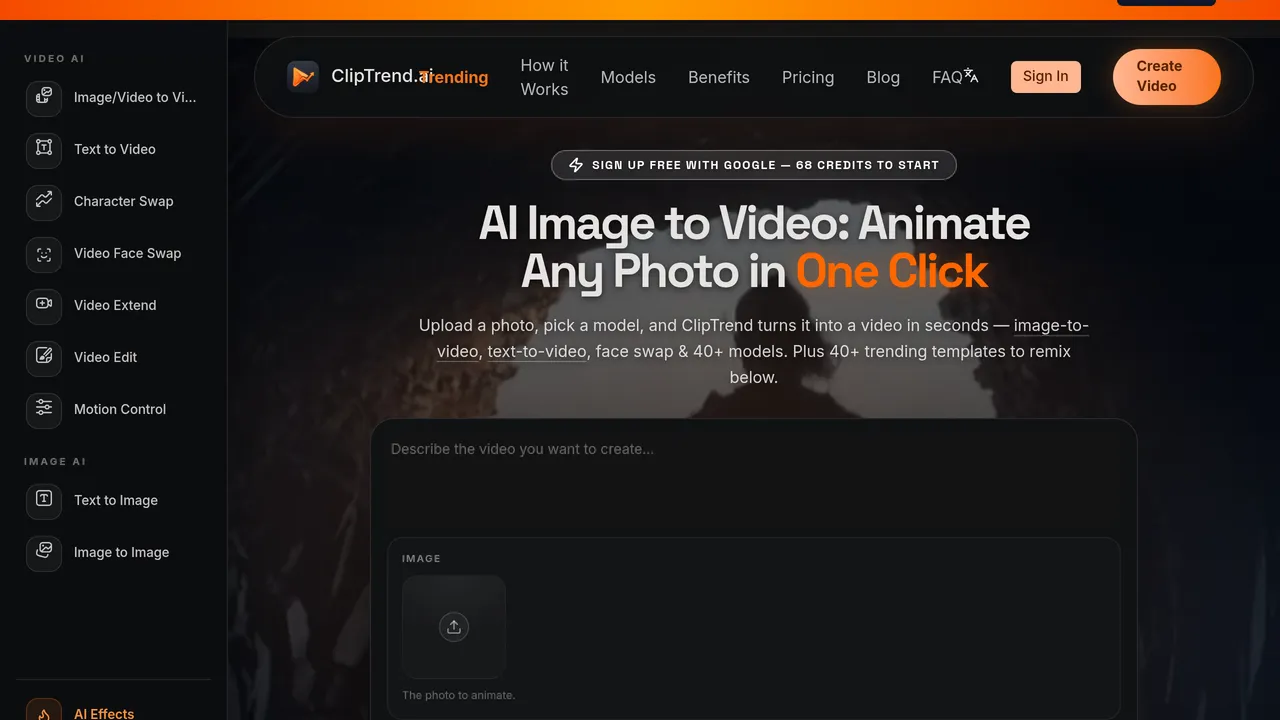Image resolution: width=1280 pixels, height=720 pixels.
Task: Open the Video Face Swap icon
Action: coord(44,253)
